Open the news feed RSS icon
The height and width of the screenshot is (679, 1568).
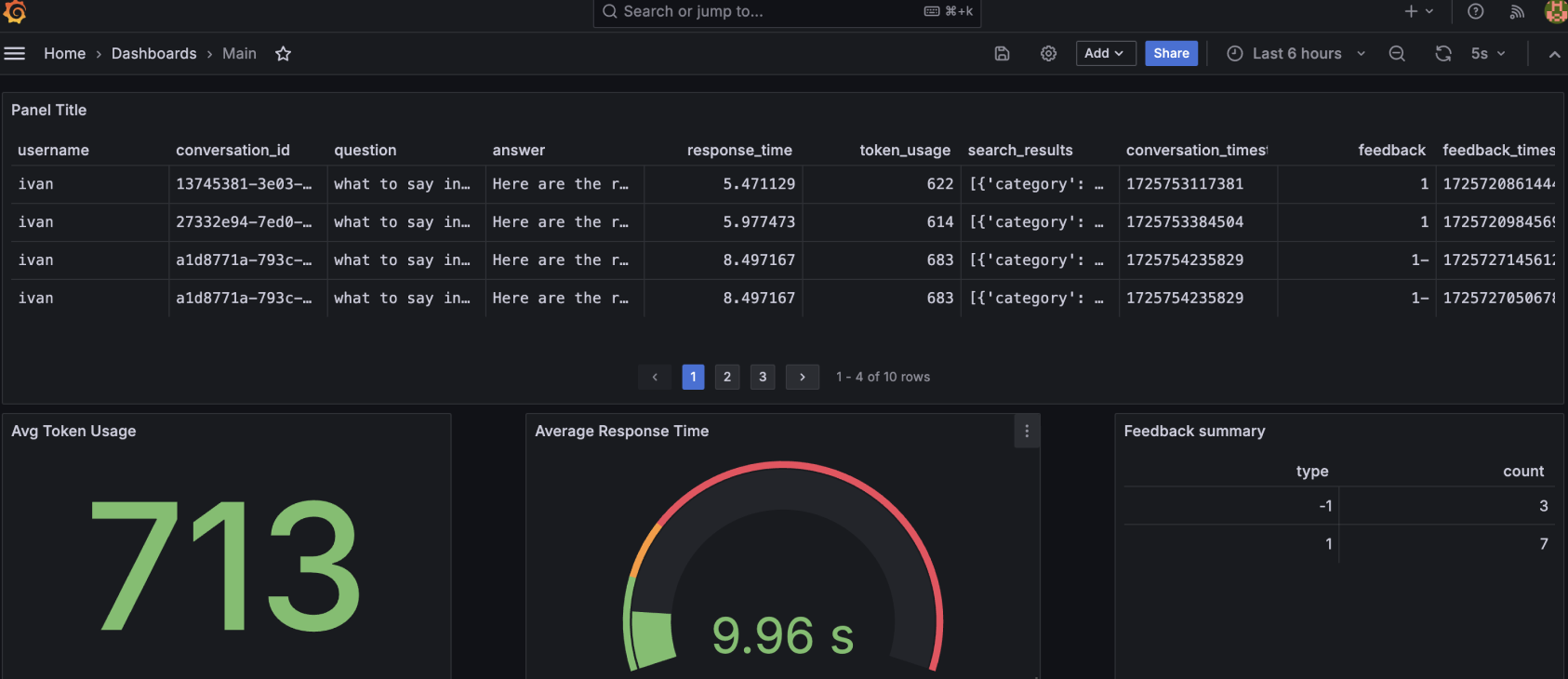pos(1517,11)
